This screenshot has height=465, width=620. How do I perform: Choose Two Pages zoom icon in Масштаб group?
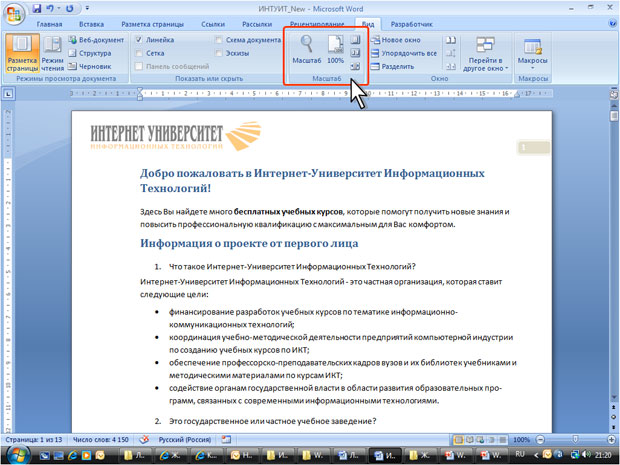(355, 53)
